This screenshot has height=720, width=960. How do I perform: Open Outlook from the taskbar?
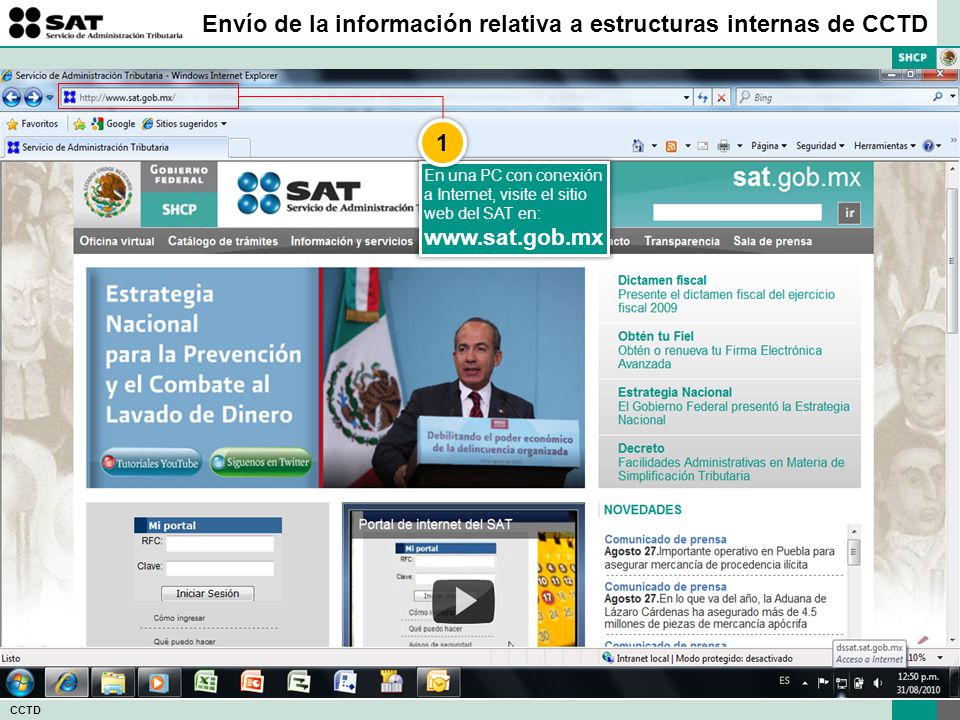click(438, 681)
